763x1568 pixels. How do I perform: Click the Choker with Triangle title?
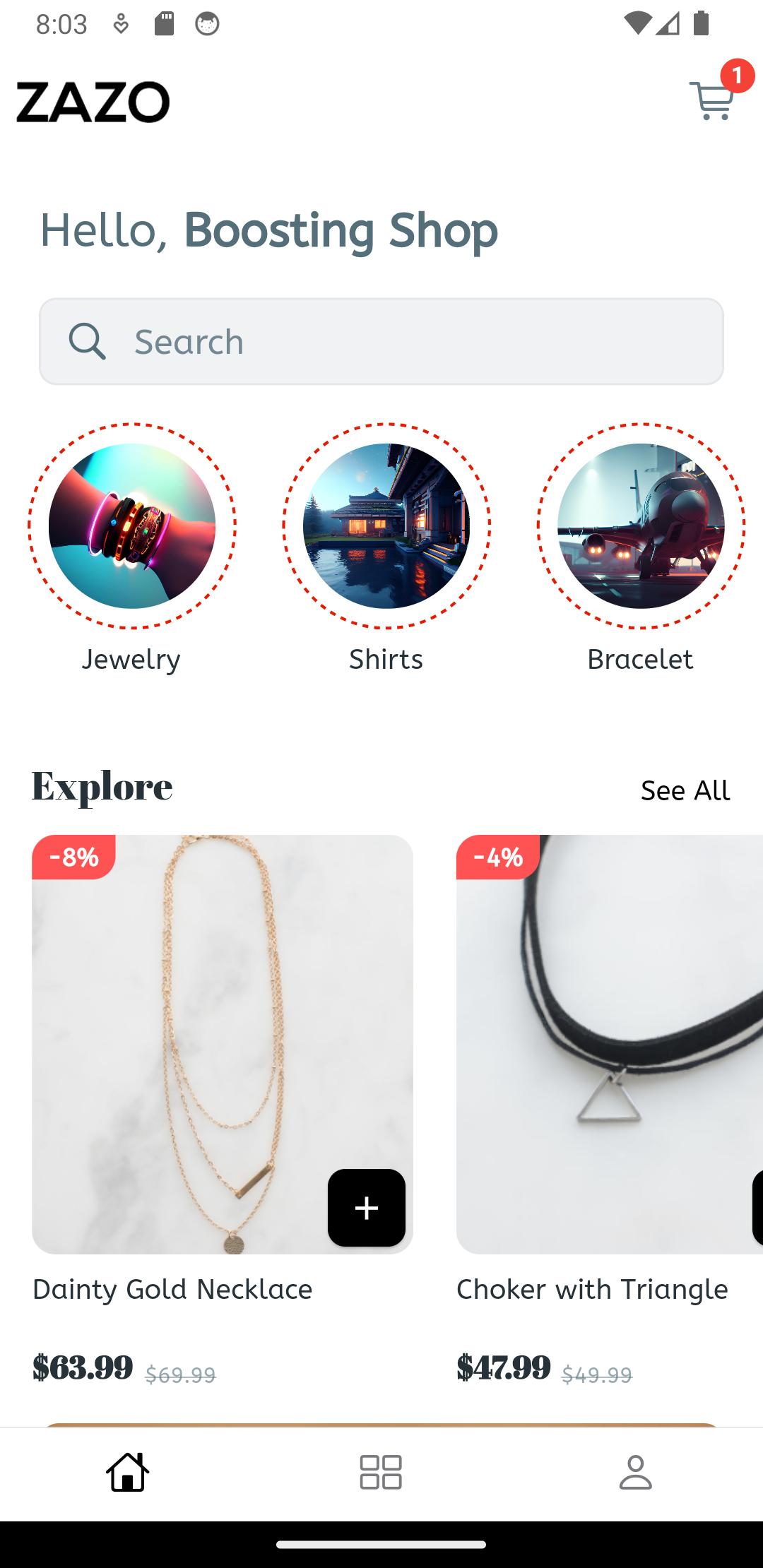[x=592, y=1290]
